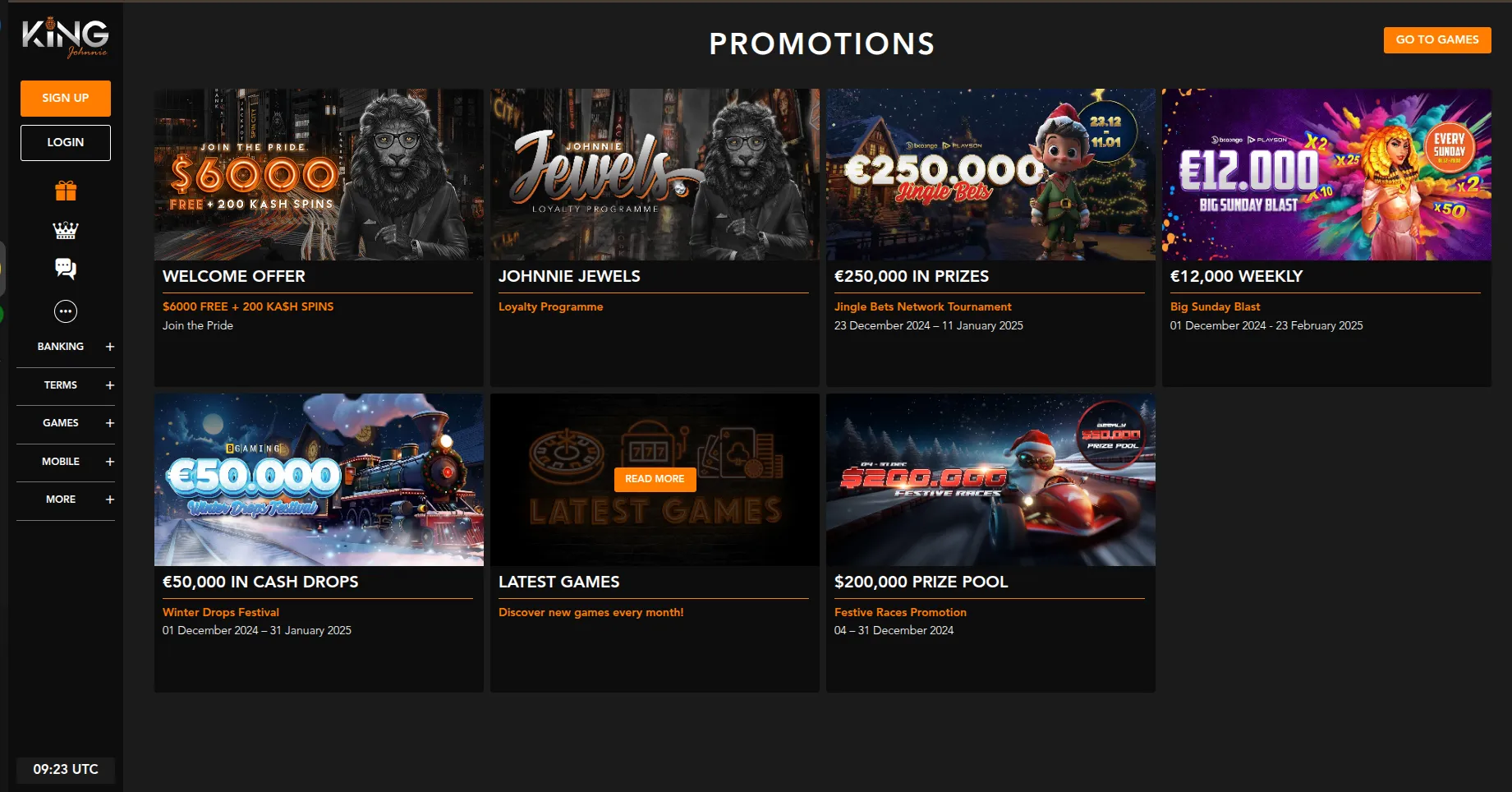Image resolution: width=1512 pixels, height=792 pixels.
Task: Click the GO TO GAMES button
Action: 1437,39
